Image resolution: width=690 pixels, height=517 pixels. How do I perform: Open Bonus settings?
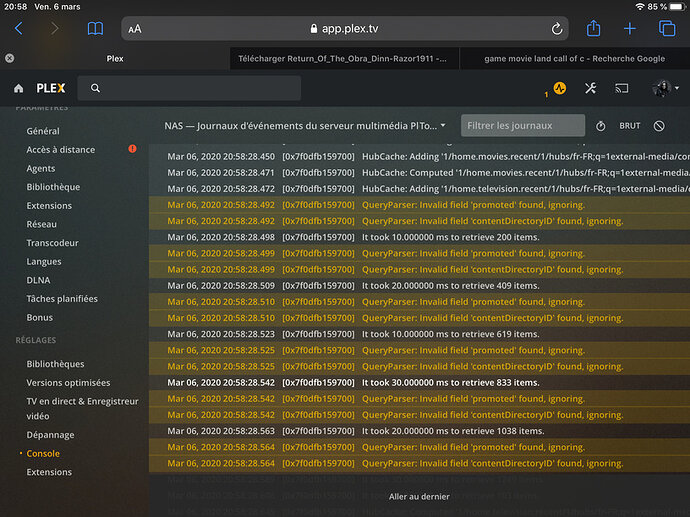point(39,317)
